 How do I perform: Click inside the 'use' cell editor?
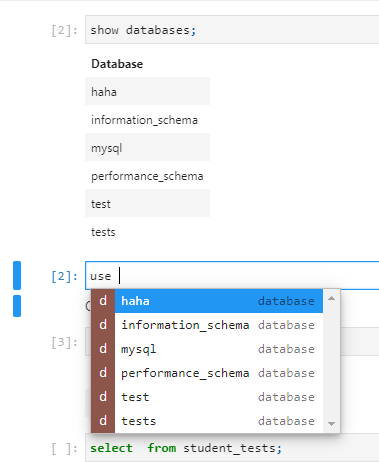point(232,276)
